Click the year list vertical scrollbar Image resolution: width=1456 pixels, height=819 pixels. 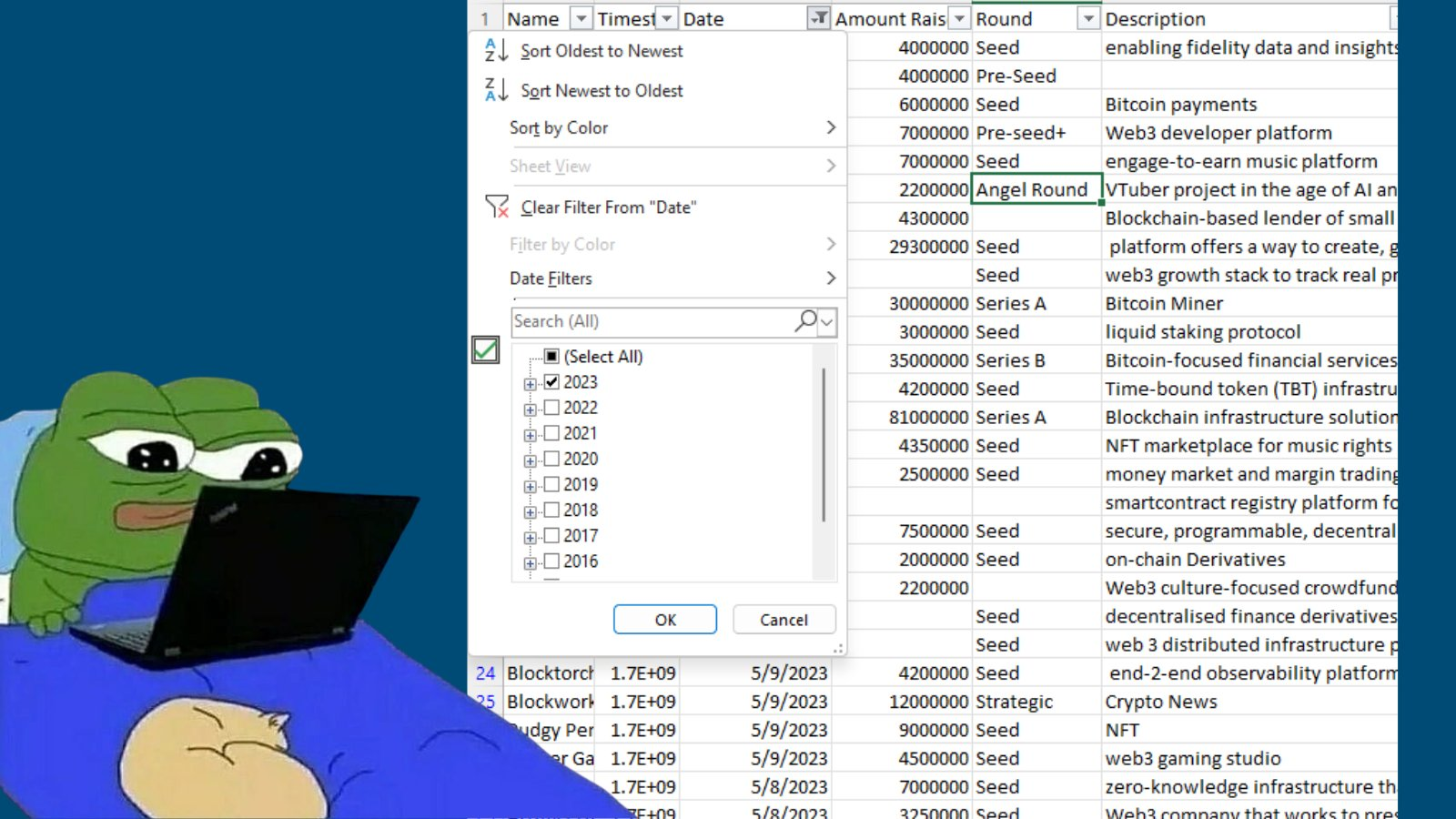824,446
